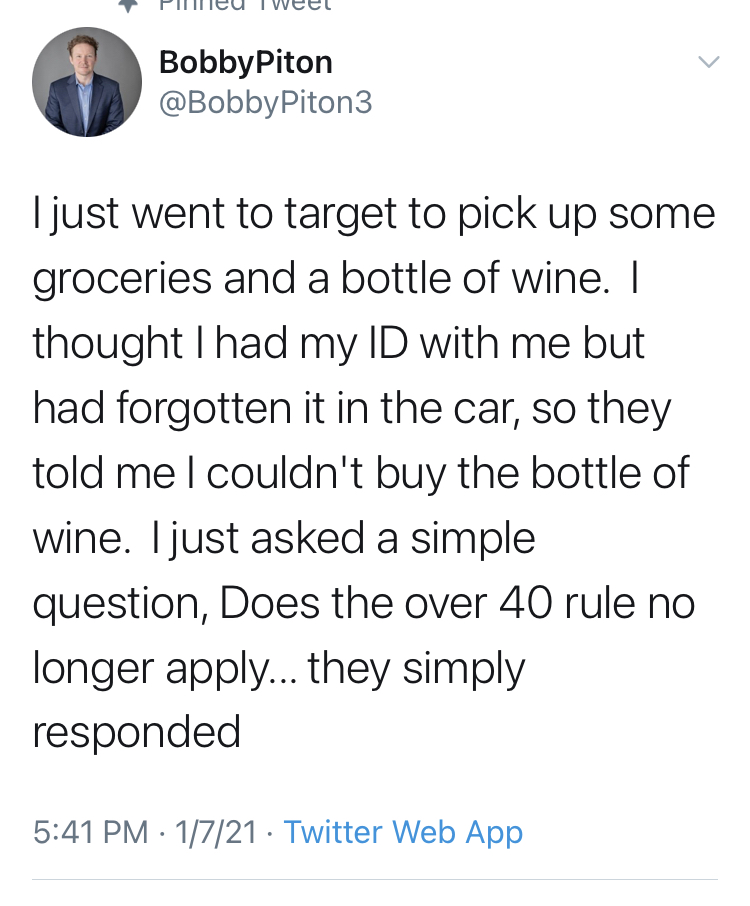Image resolution: width=750 pixels, height=906 pixels.
Task: Open the Twitter Web App source link
Action: (403, 832)
